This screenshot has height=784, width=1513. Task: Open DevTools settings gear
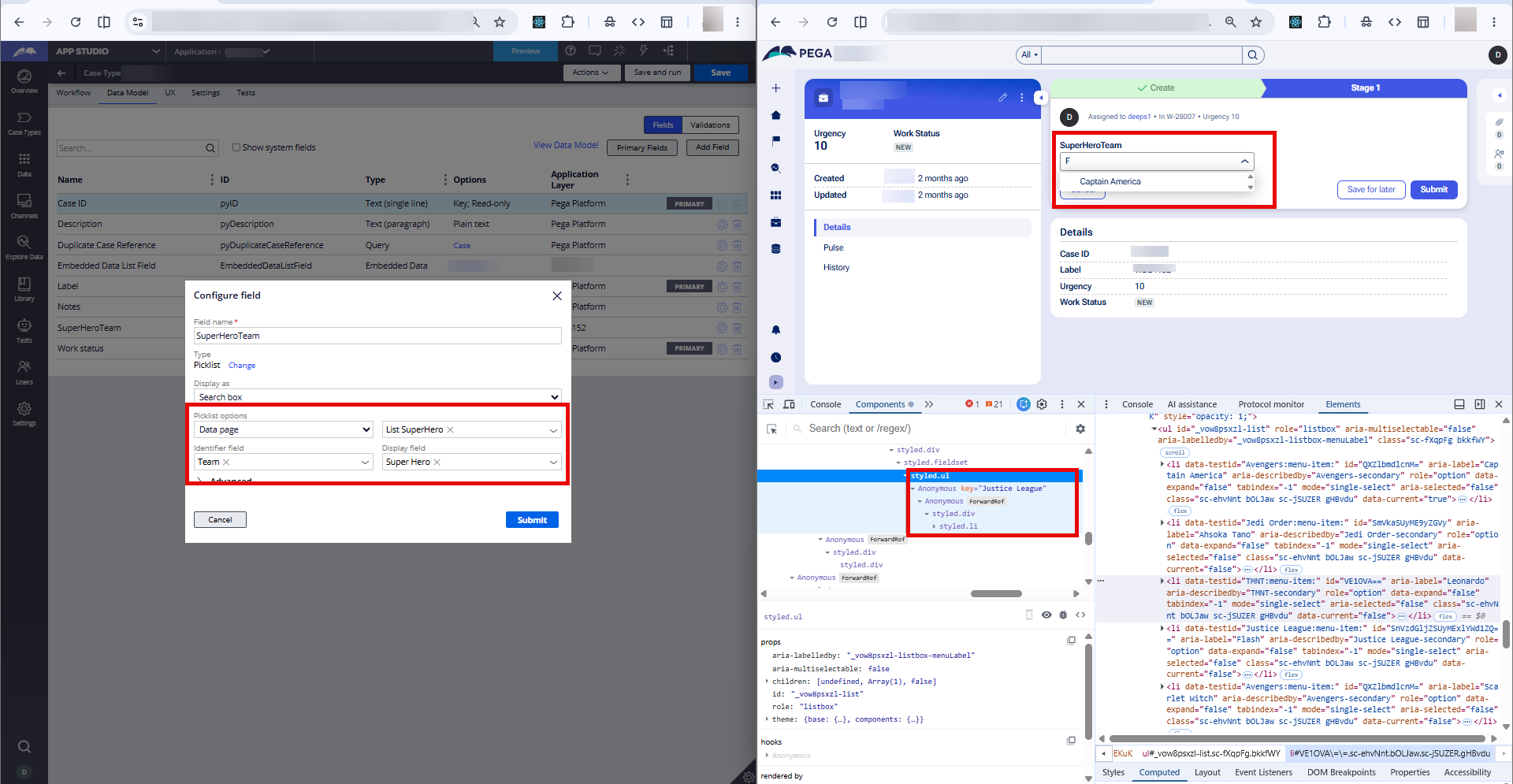1042,404
